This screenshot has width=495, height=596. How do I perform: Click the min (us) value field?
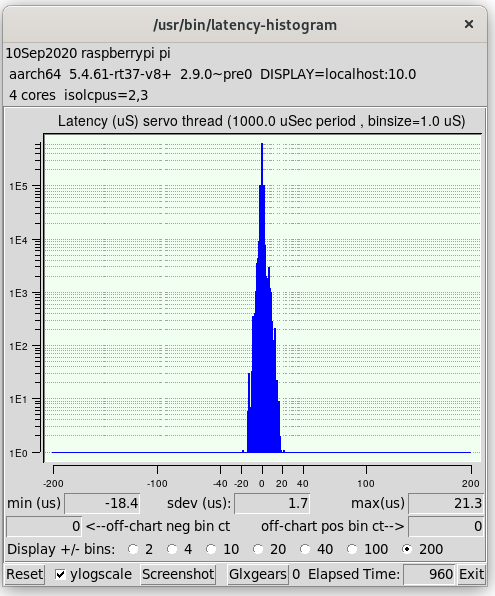click(102, 504)
